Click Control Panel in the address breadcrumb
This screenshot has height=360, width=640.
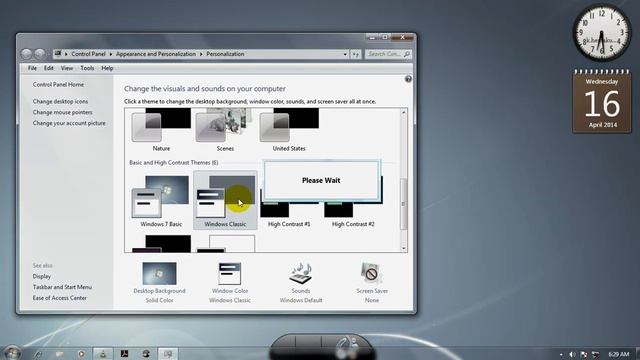coord(88,54)
